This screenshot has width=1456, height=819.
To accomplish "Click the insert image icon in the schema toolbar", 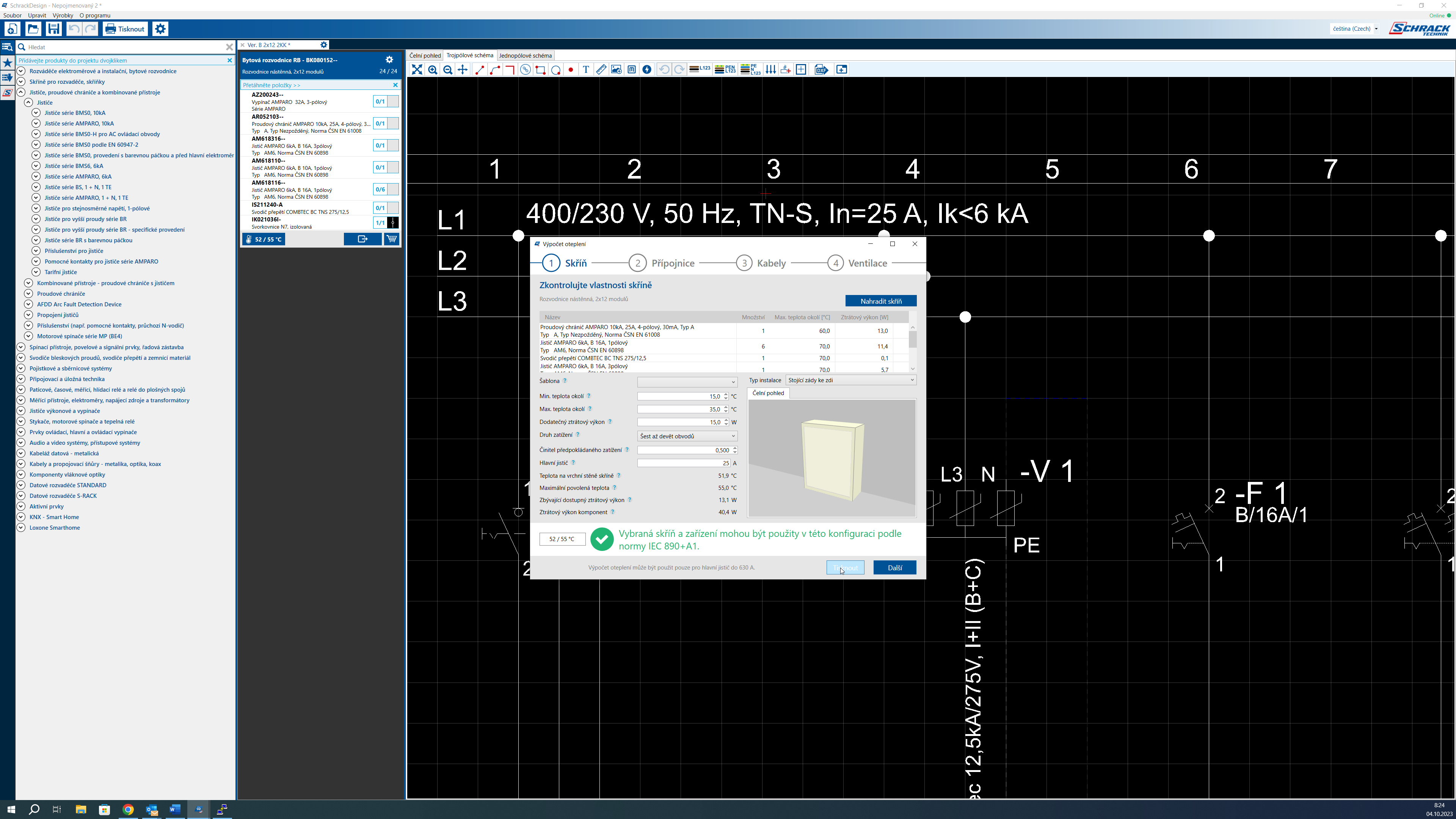I will click(x=617, y=69).
